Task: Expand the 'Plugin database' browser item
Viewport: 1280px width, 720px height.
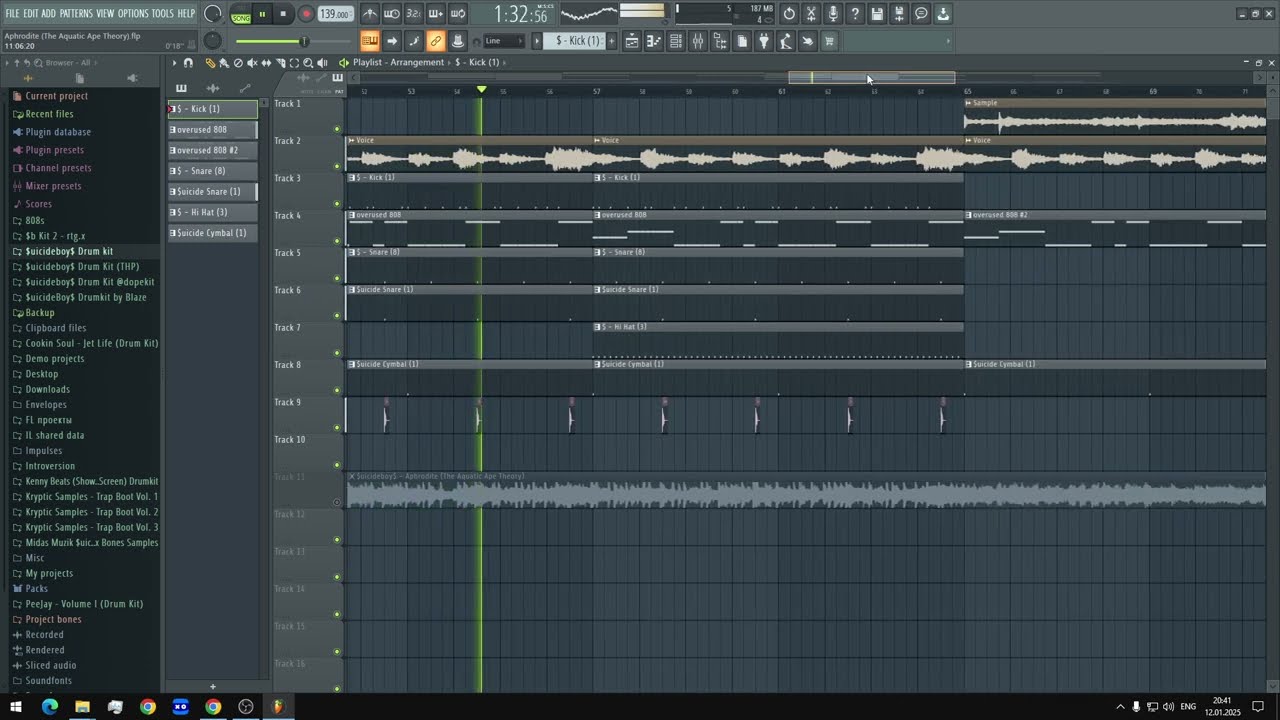Action: 58,132
